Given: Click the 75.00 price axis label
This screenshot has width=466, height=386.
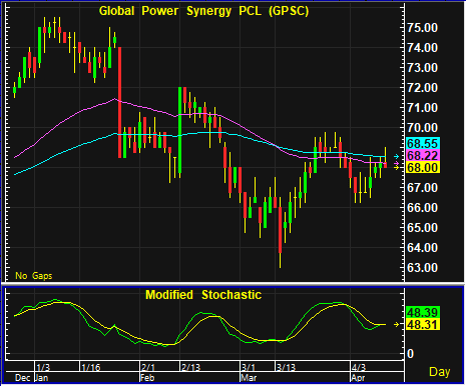Looking at the screenshot, I should [x=422, y=28].
